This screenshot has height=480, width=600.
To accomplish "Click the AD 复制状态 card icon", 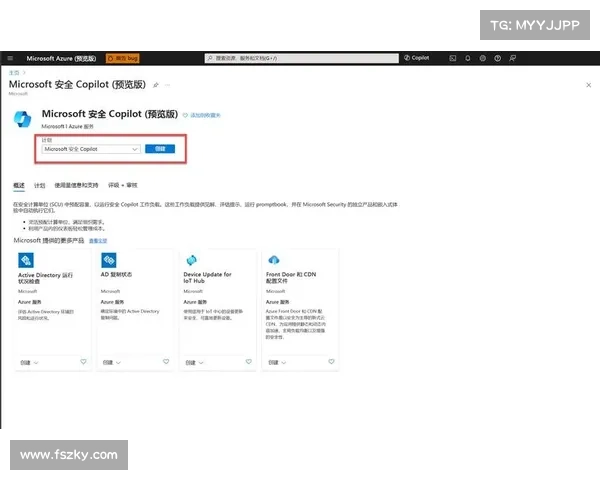I will pos(109,260).
